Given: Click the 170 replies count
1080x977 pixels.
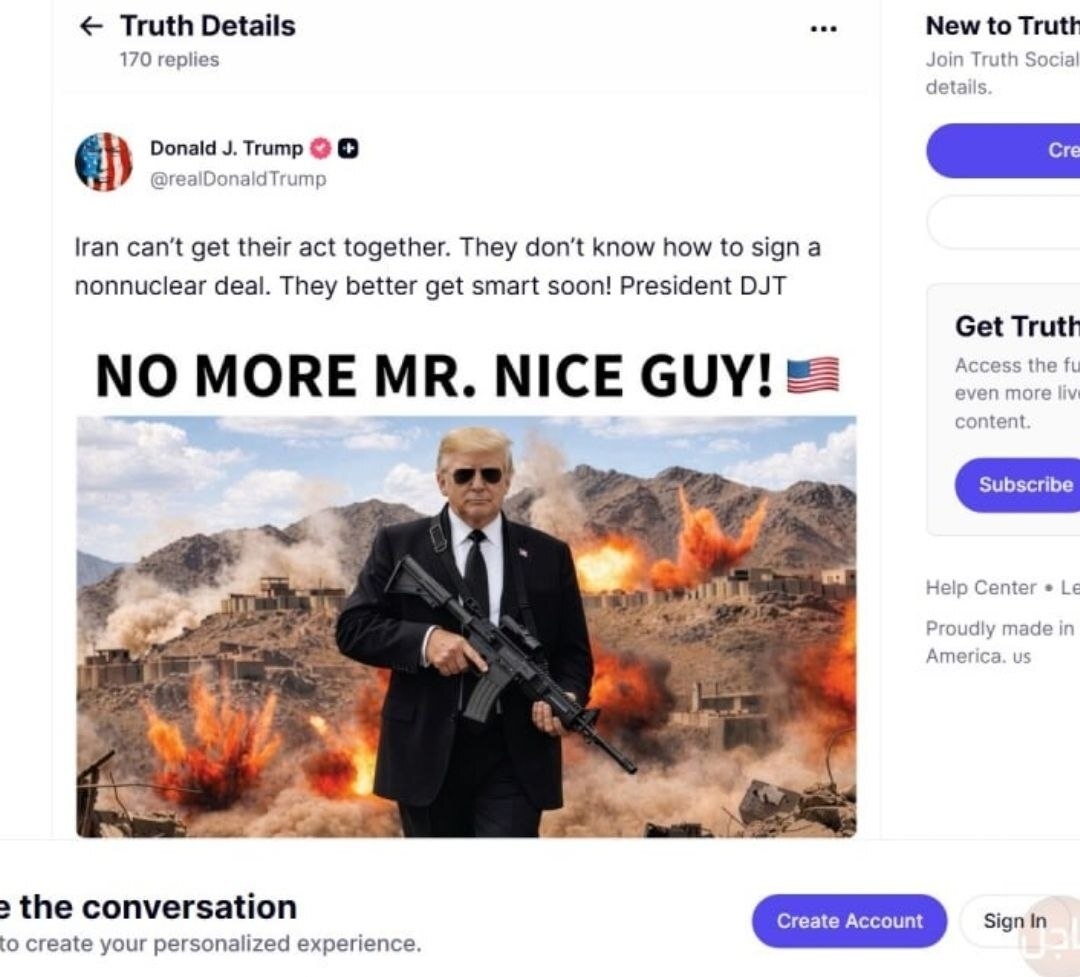Looking at the screenshot, I should pos(169,59).
